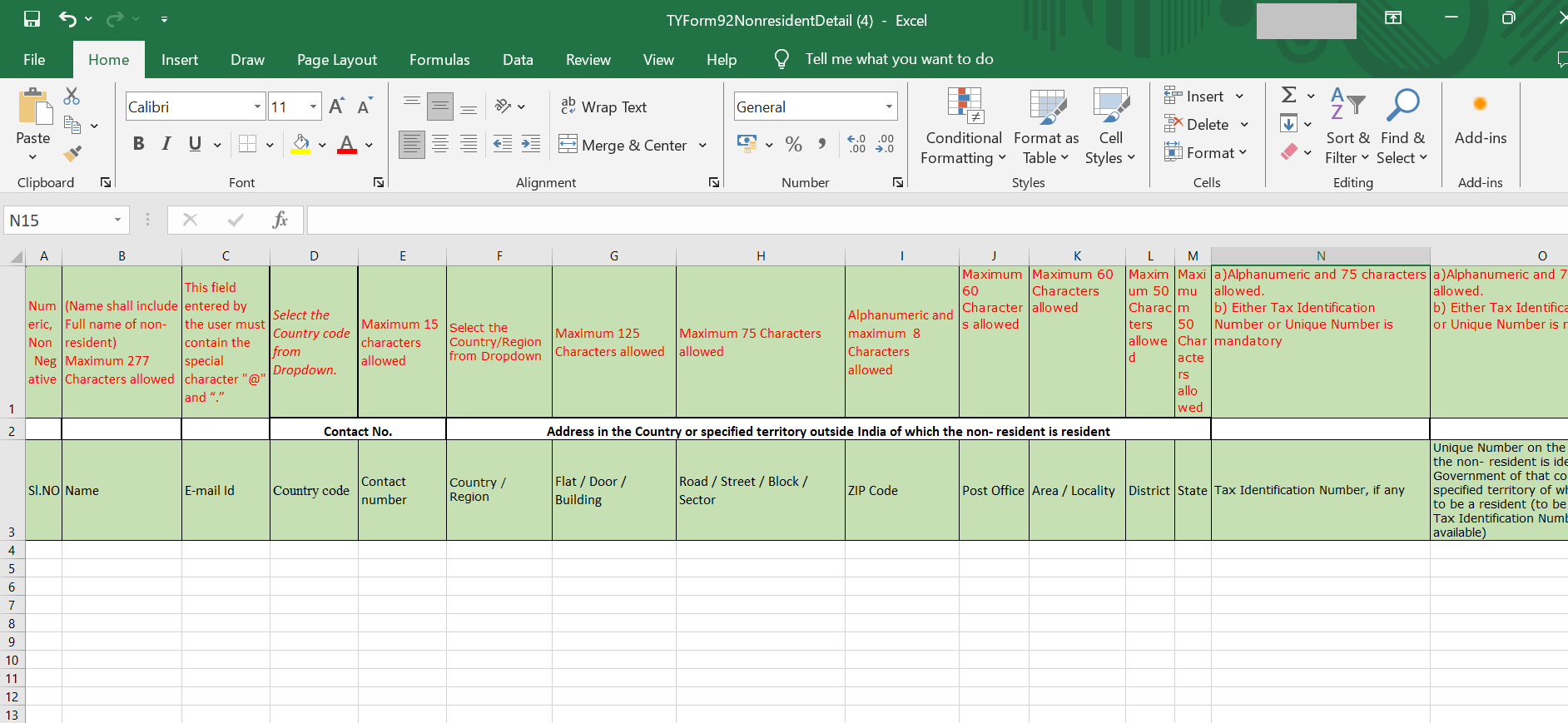Apply the yellow fill color swatch
Viewport: 1568px width, 723px height.
[x=301, y=145]
